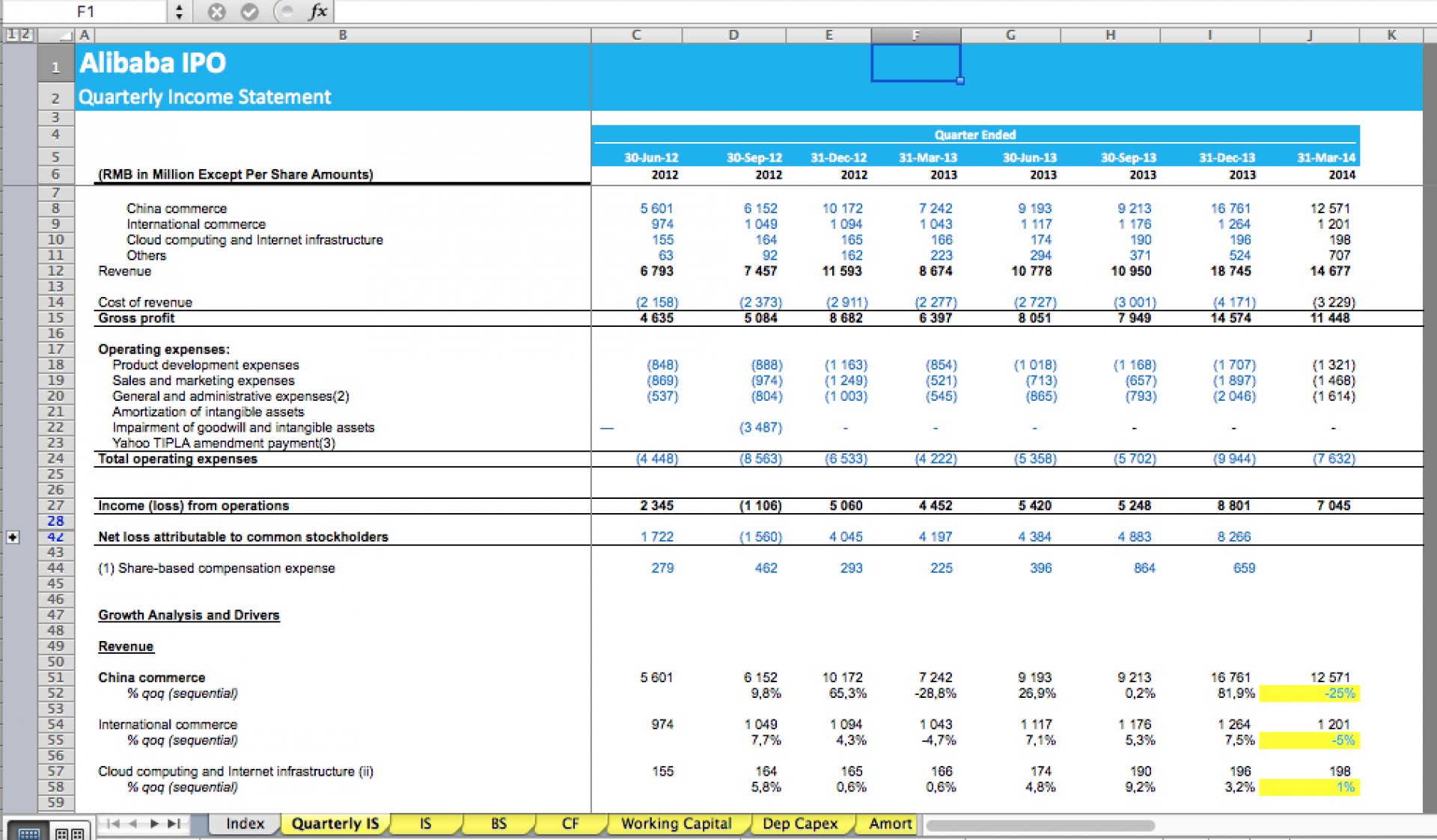
Task: Open the Dep Capex sheet tab
Action: coord(800,824)
